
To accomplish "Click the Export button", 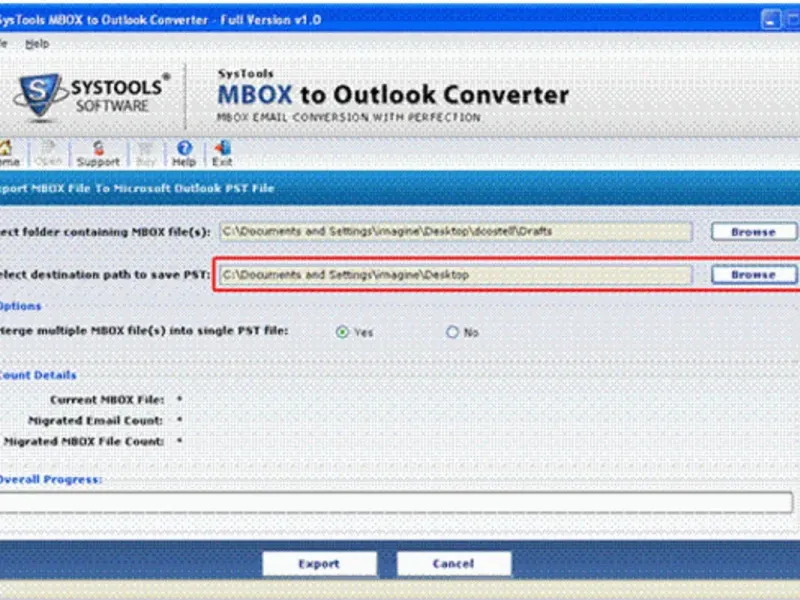I will point(319,563).
